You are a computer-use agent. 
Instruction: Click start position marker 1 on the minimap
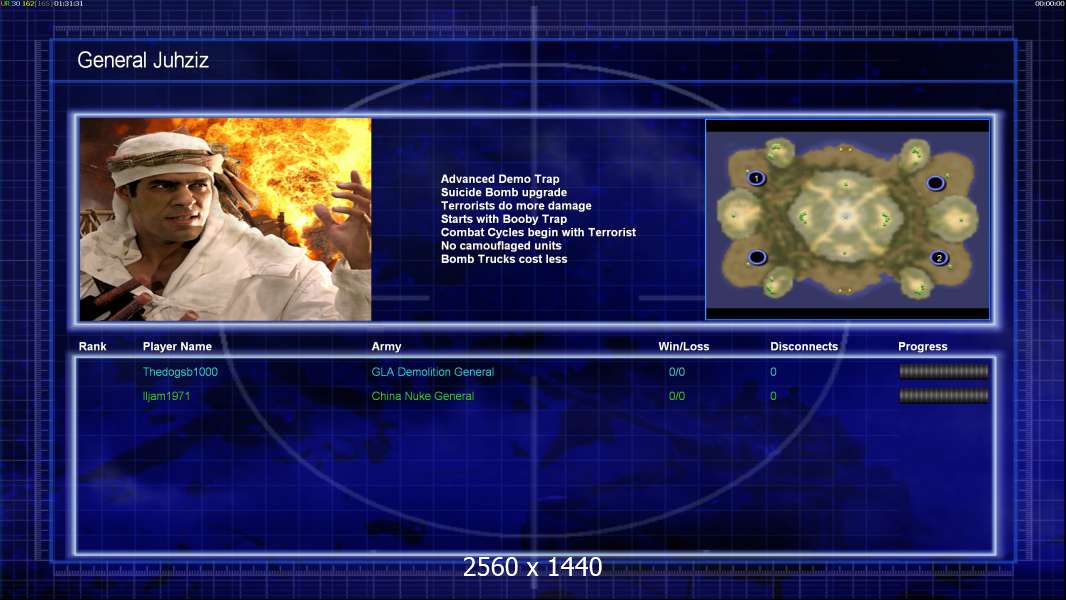pyautogui.click(x=756, y=178)
